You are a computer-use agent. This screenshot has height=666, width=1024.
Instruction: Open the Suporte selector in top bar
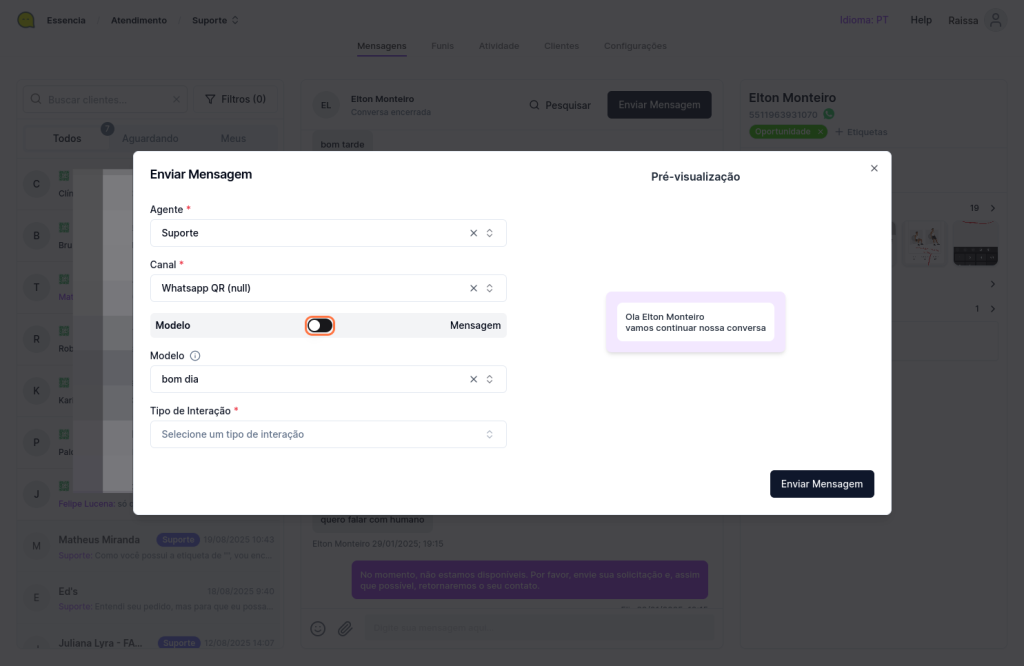click(x=215, y=20)
